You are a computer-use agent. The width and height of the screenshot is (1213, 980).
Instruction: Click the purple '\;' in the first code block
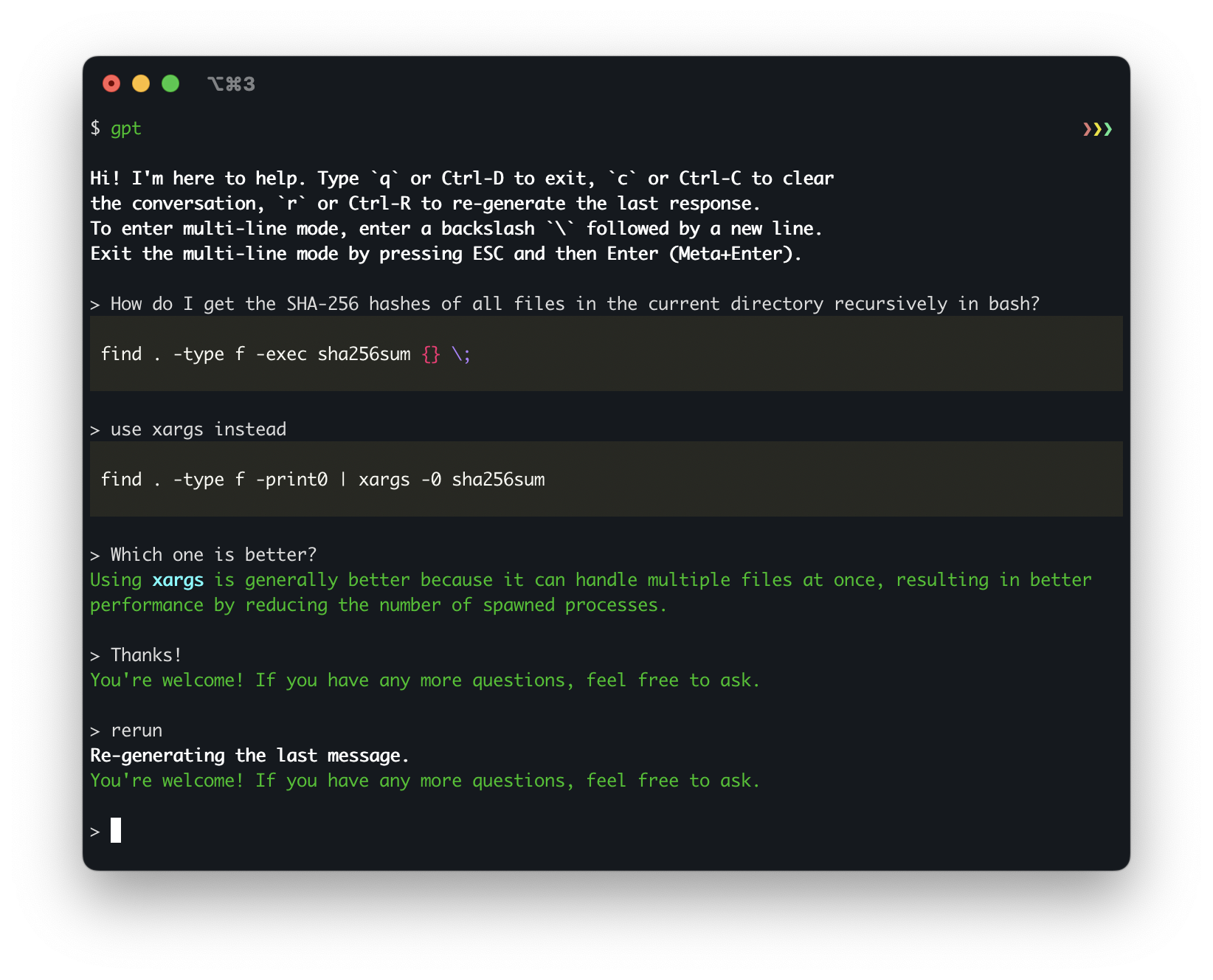pos(461,354)
